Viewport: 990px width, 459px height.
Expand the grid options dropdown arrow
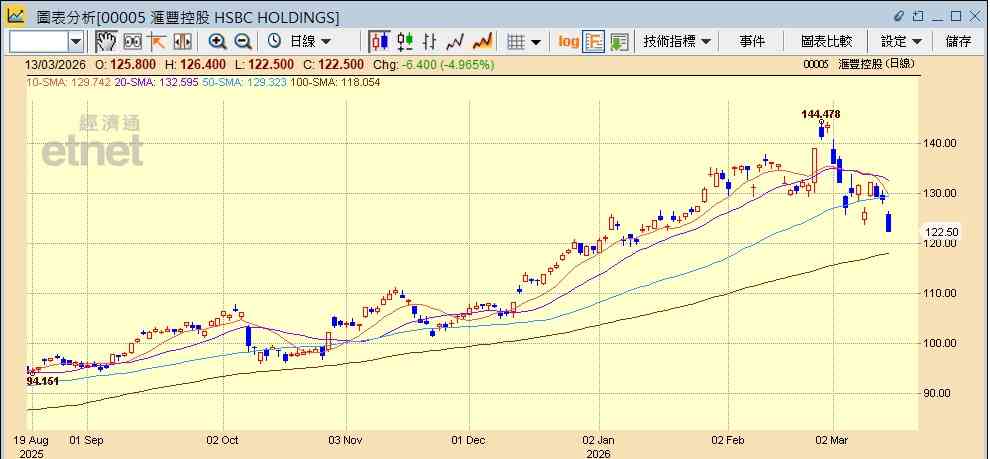click(536, 42)
